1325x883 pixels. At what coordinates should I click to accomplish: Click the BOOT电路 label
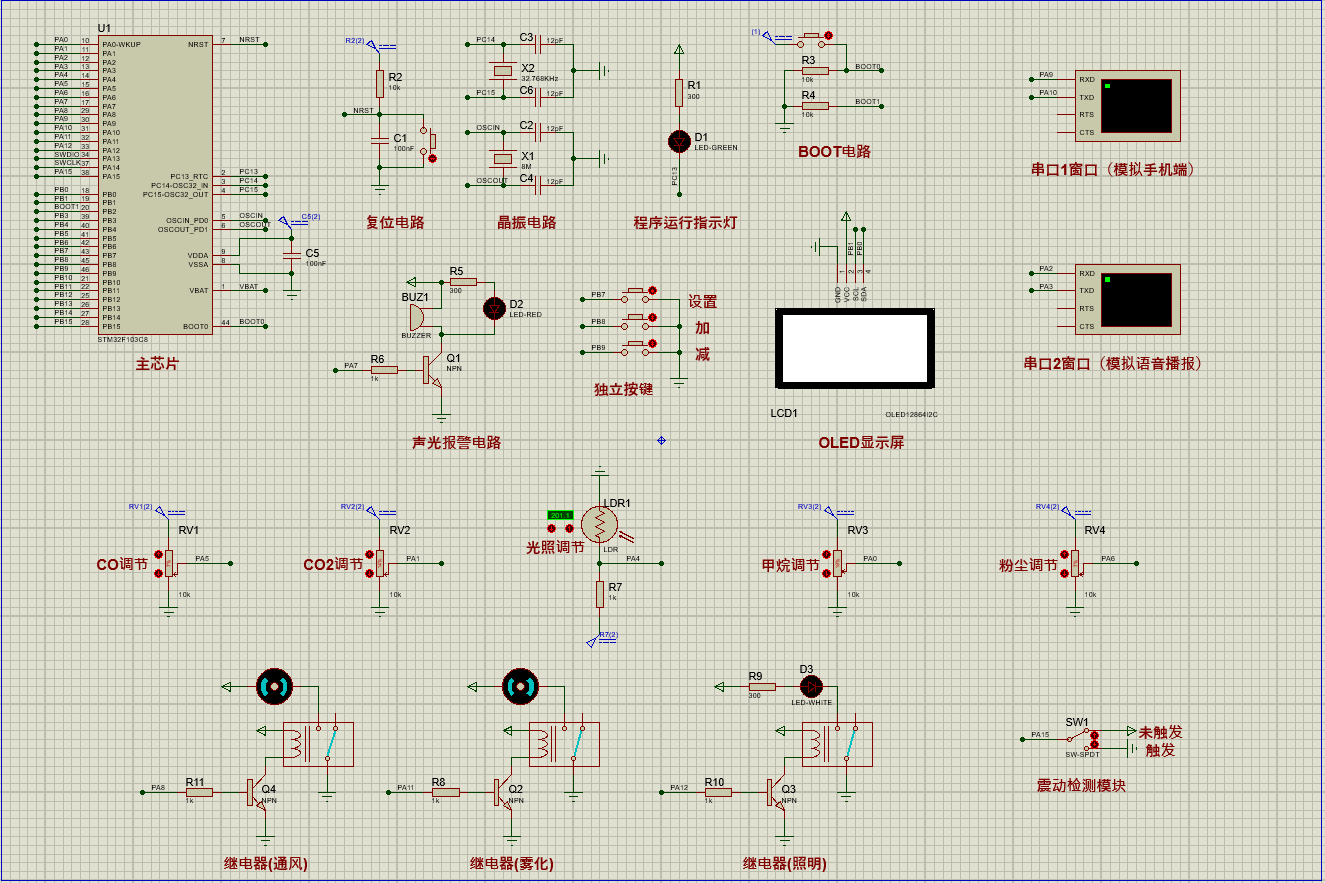tap(835, 152)
